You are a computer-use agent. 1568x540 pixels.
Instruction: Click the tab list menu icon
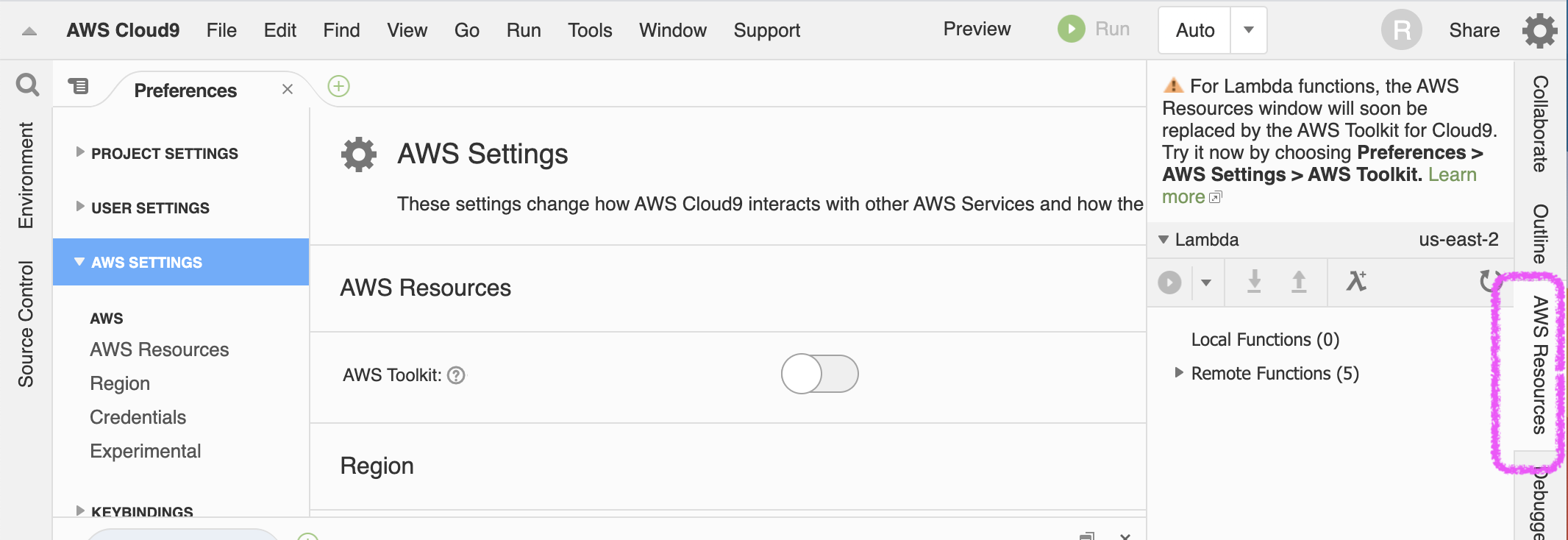79,86
